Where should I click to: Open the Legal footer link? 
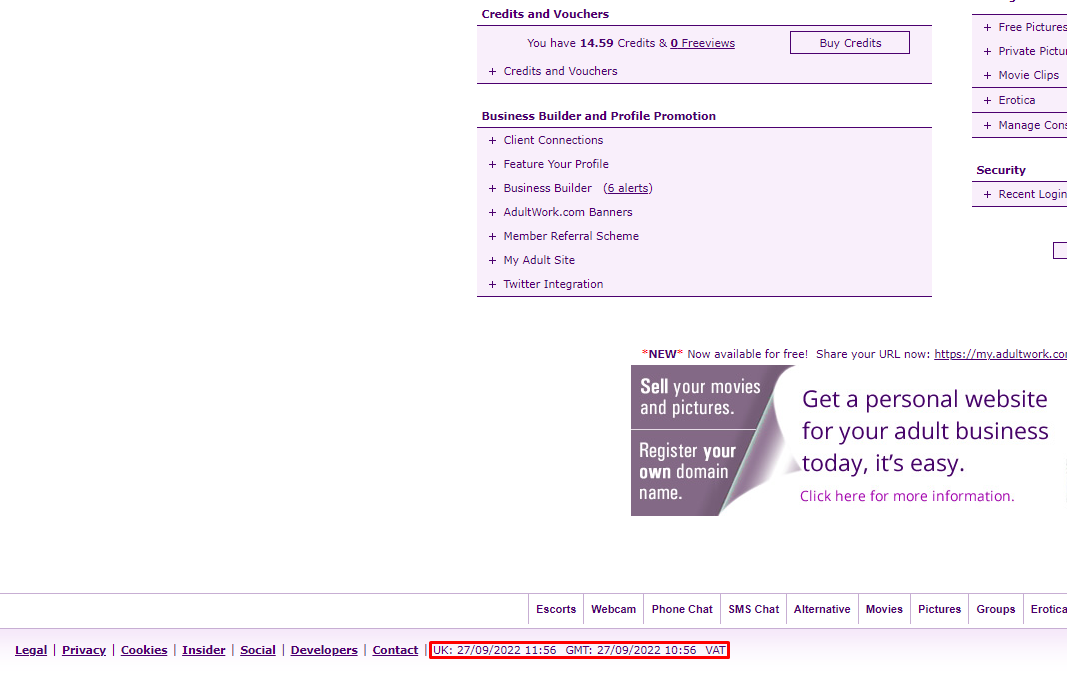(31, 650)
